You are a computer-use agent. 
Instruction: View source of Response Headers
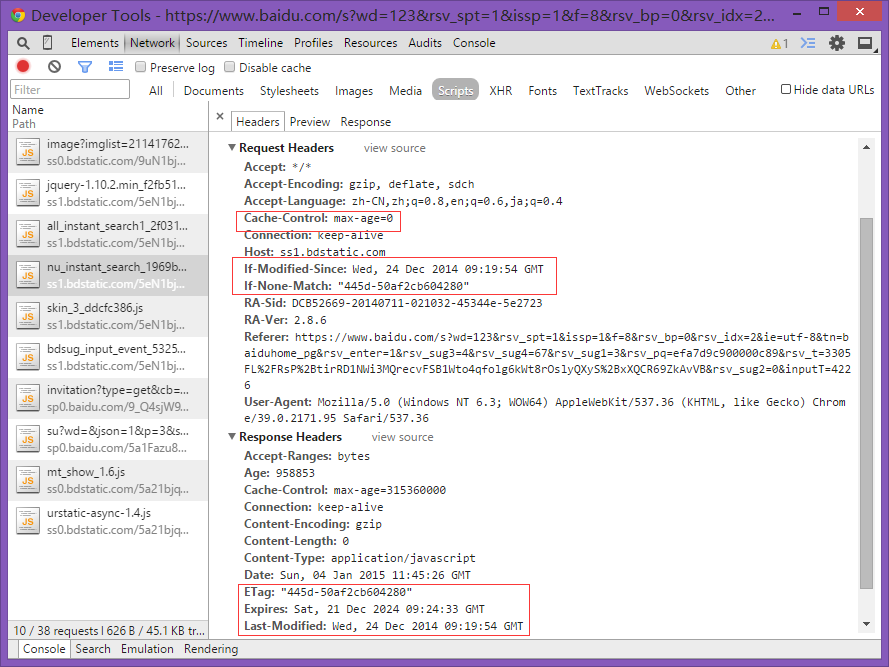pos(403,437)
